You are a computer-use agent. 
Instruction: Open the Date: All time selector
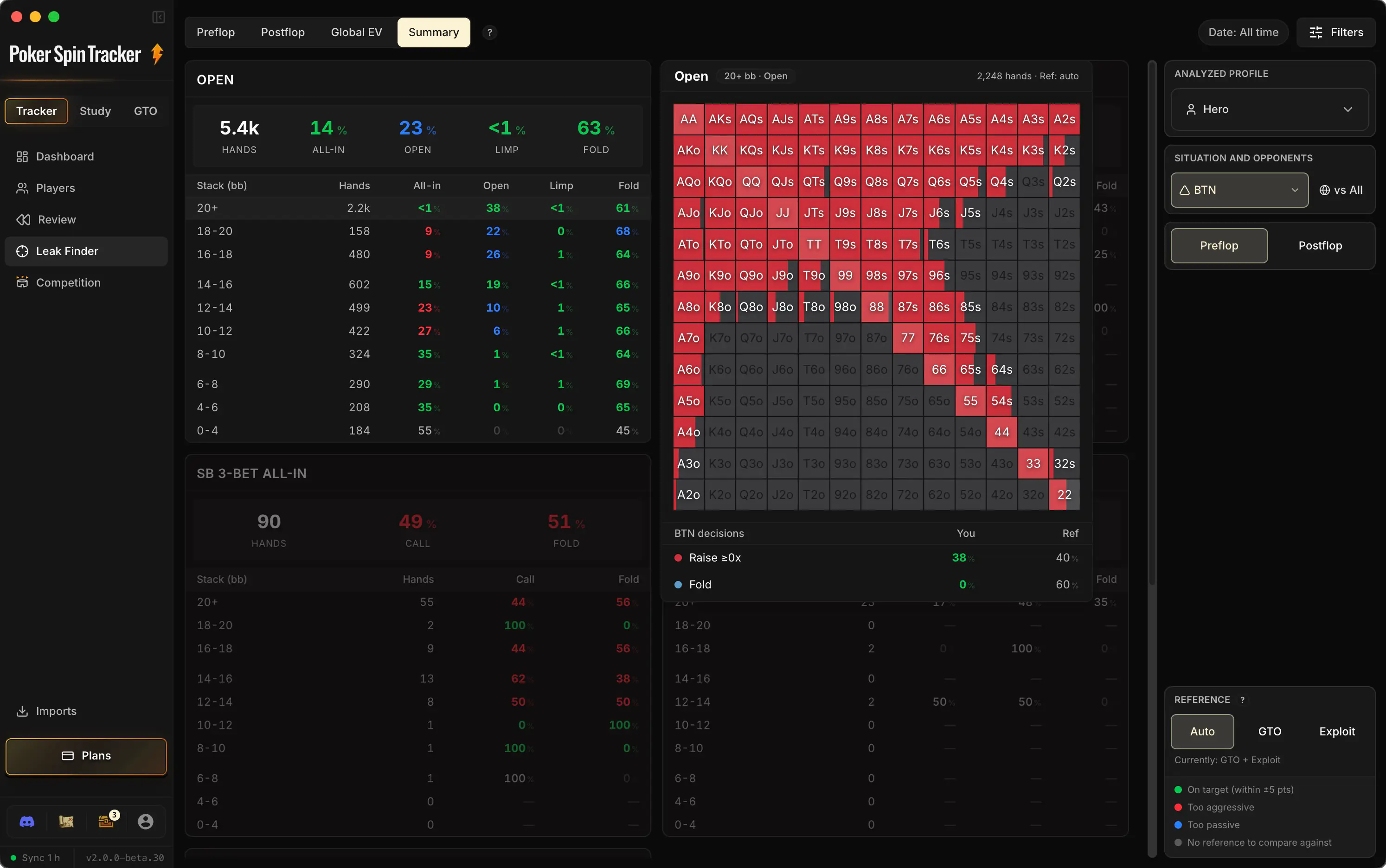tap(1243, 32)
